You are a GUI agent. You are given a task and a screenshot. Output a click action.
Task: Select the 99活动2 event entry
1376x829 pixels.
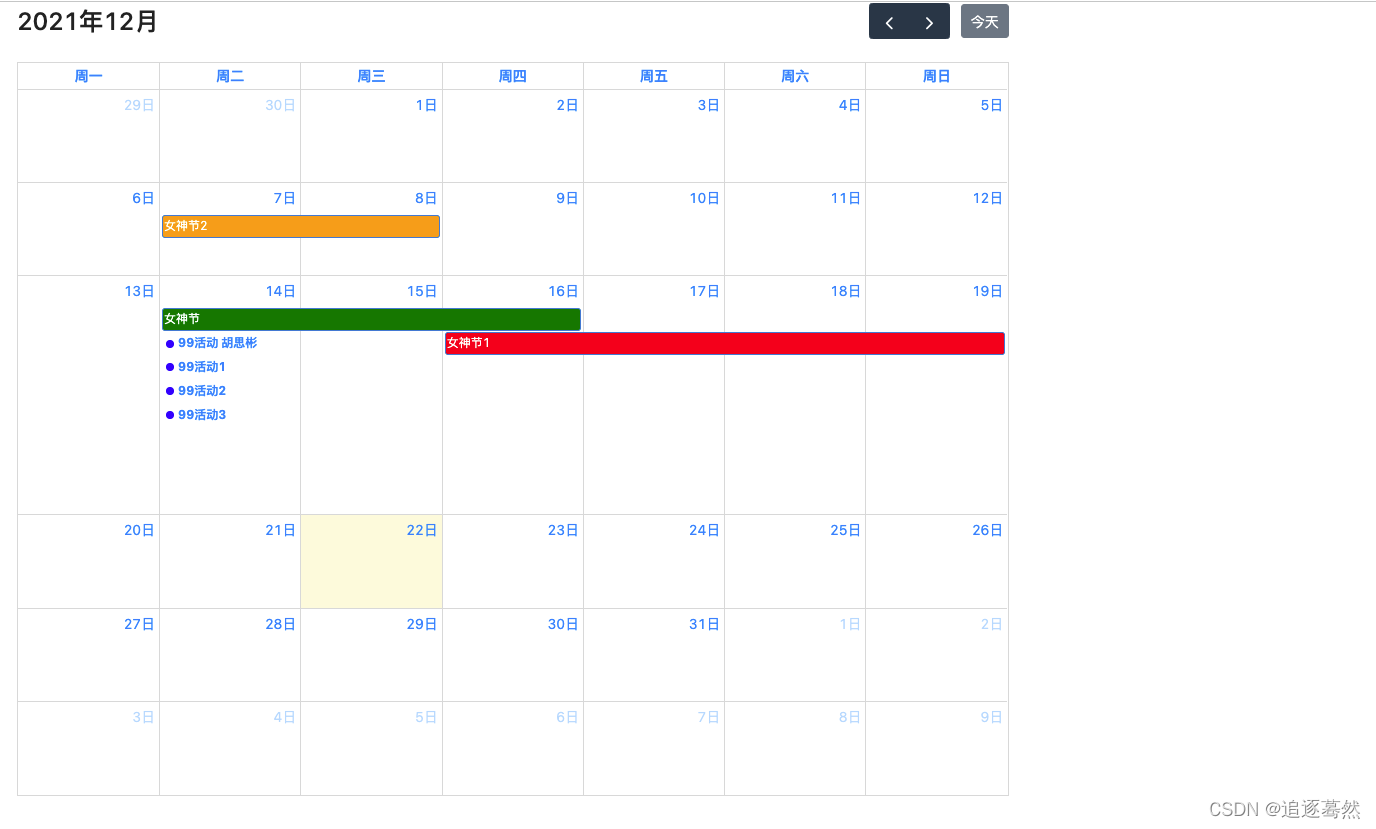click(200, 390)
